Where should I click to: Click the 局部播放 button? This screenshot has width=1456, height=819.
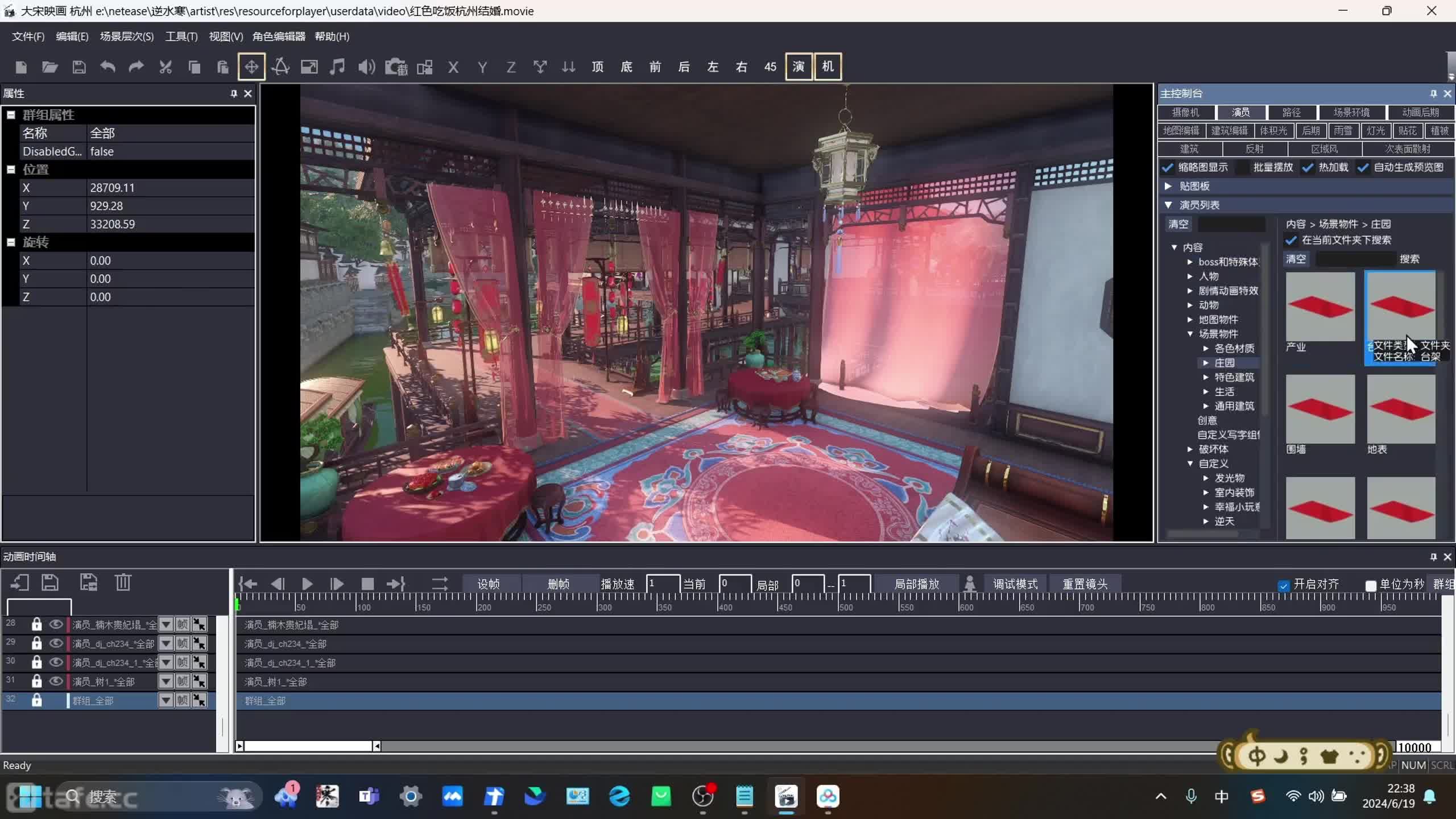(917, 584)
